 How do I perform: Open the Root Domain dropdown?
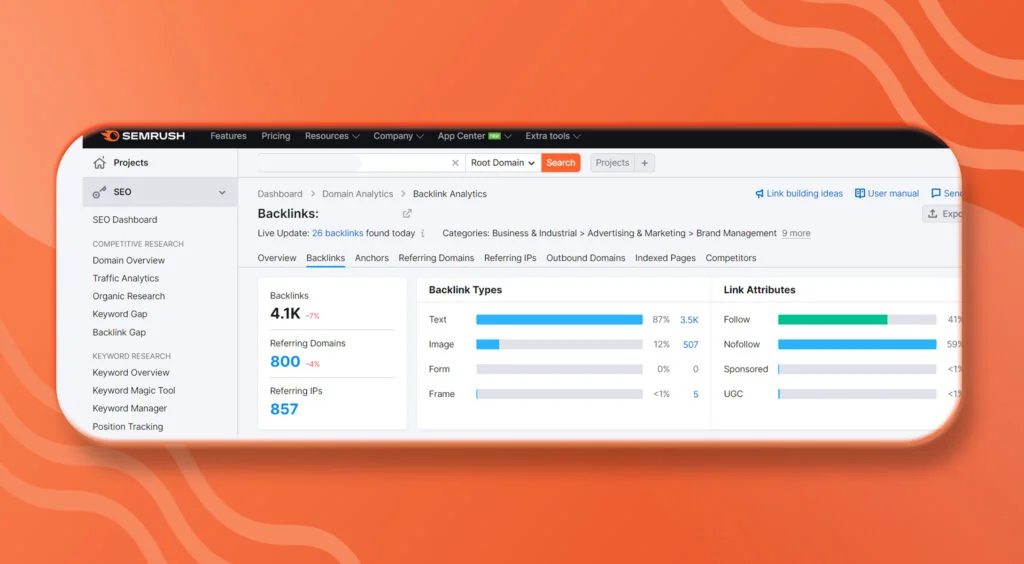503,163
